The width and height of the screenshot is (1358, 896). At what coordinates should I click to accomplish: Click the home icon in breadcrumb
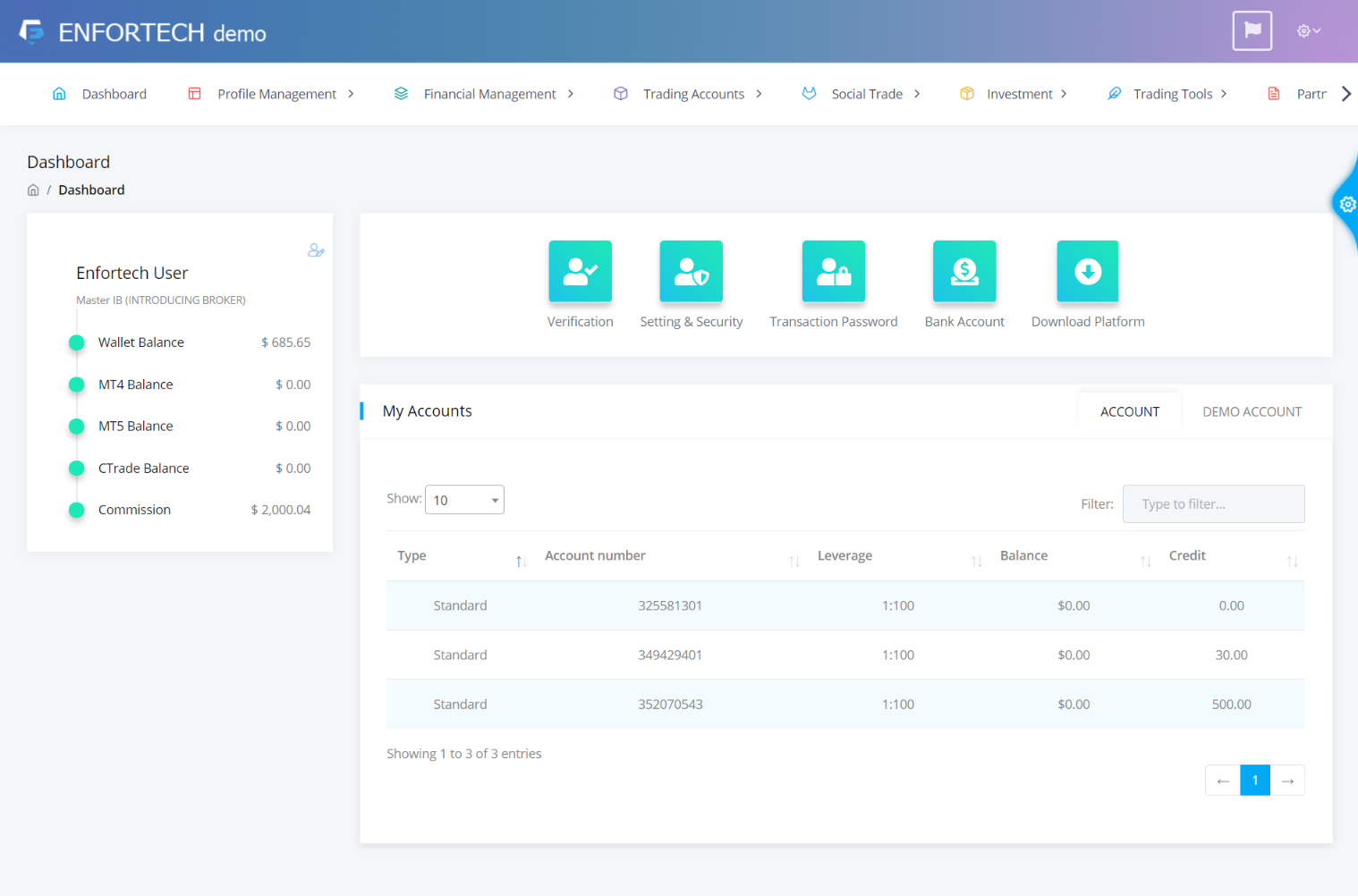pyautogui.click(x=33, y=190)
